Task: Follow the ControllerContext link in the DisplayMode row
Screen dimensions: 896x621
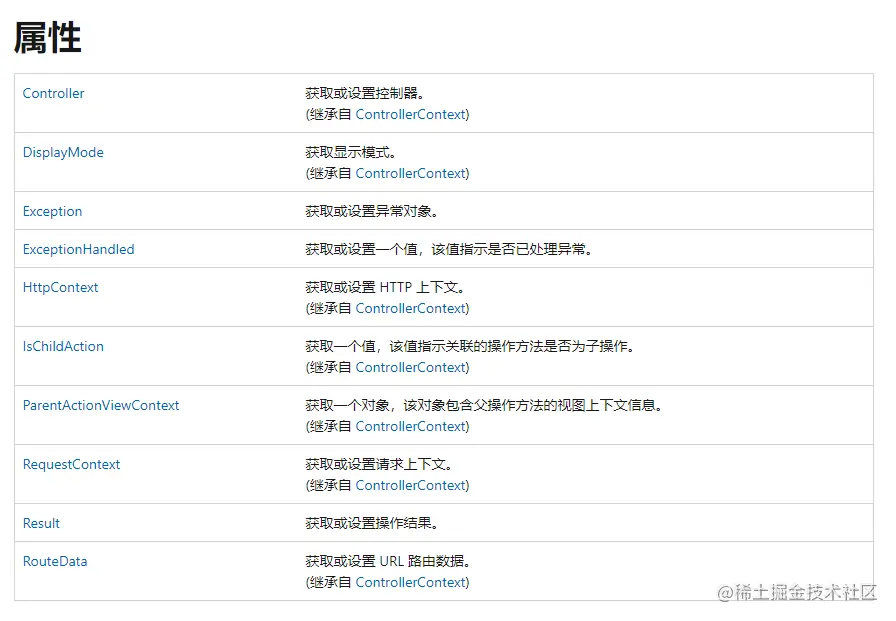Action: (411, 173)
